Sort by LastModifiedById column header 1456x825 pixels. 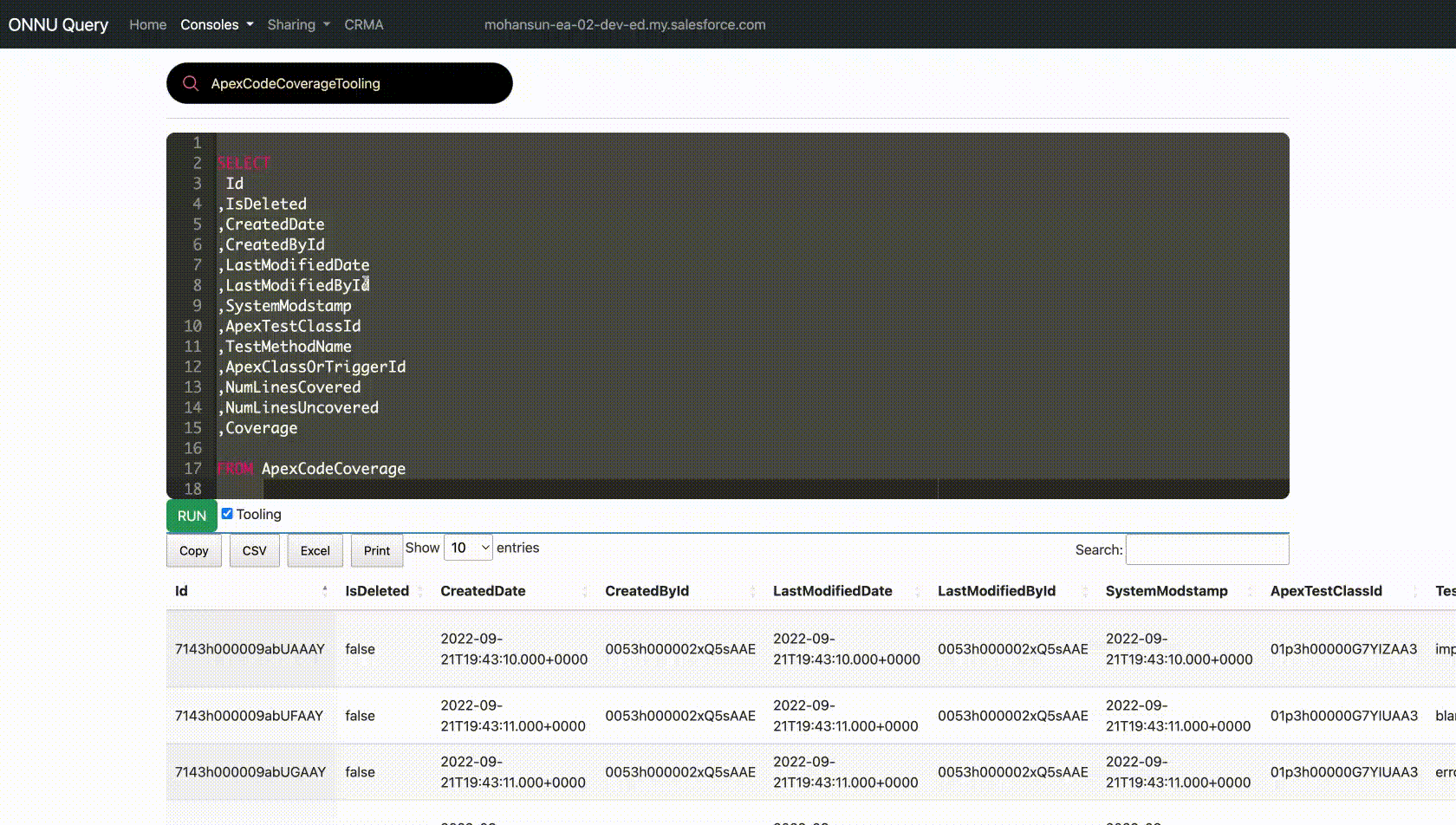pos(1013,591)
